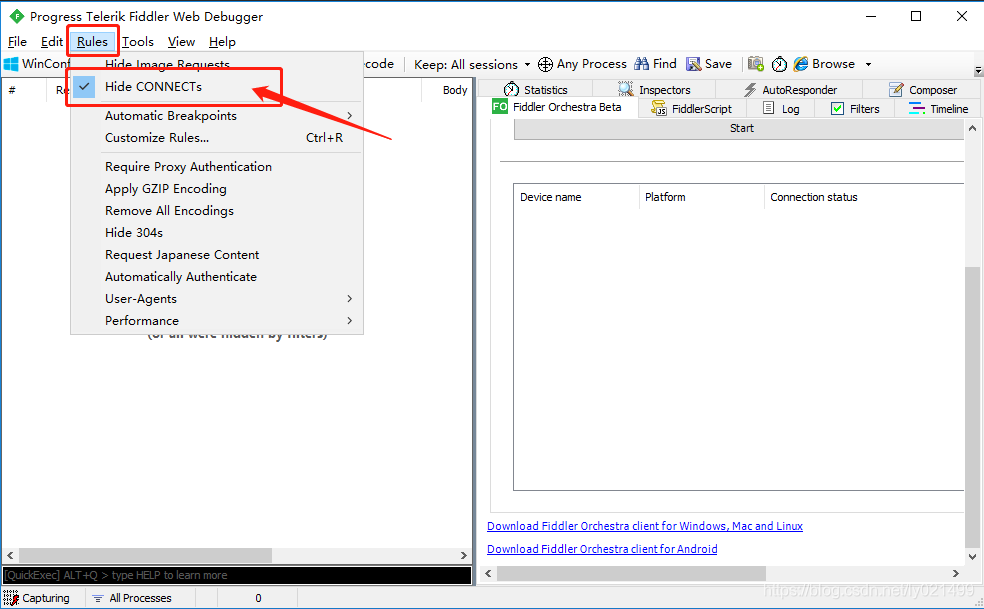Click the Orchestra panel vertical scrollbar thumb
Screen dimensions: 984x609
coord(972,407)
